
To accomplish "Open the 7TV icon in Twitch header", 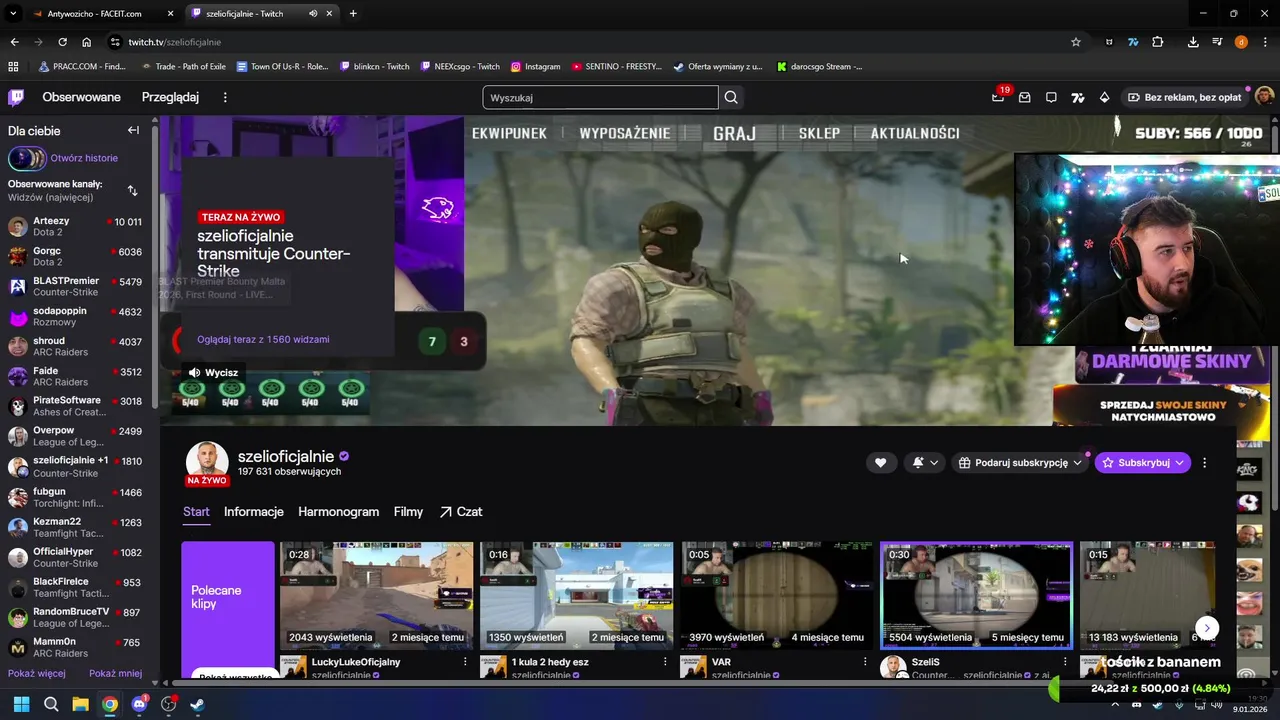I will (1078, 97).
